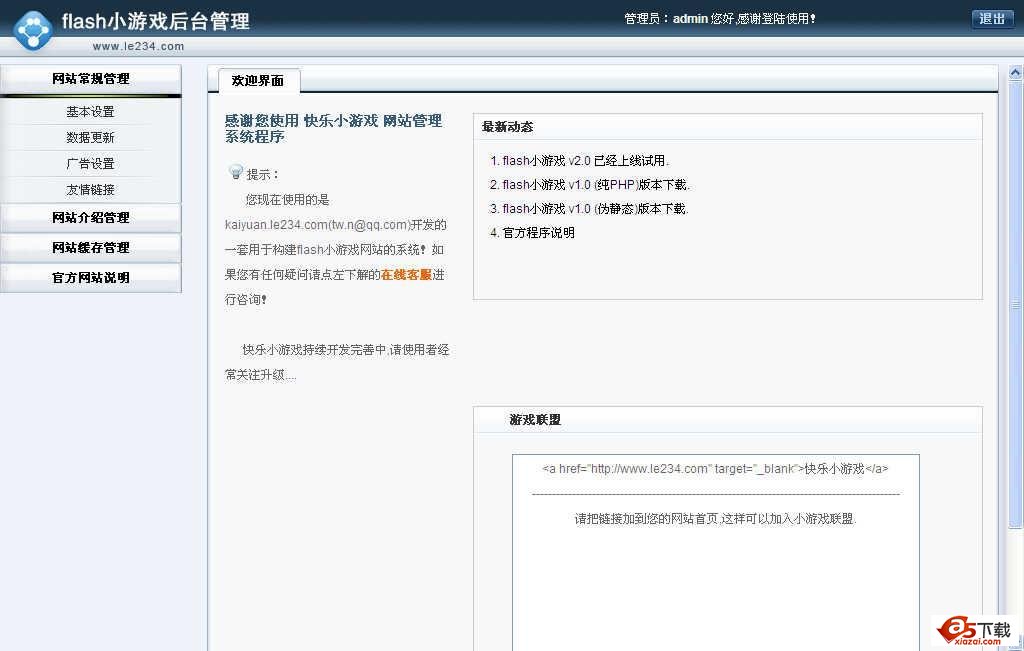Select the 欢迎界面 tab
Image resolution: width=1024 pixels, height=651 pixels.
258,81
